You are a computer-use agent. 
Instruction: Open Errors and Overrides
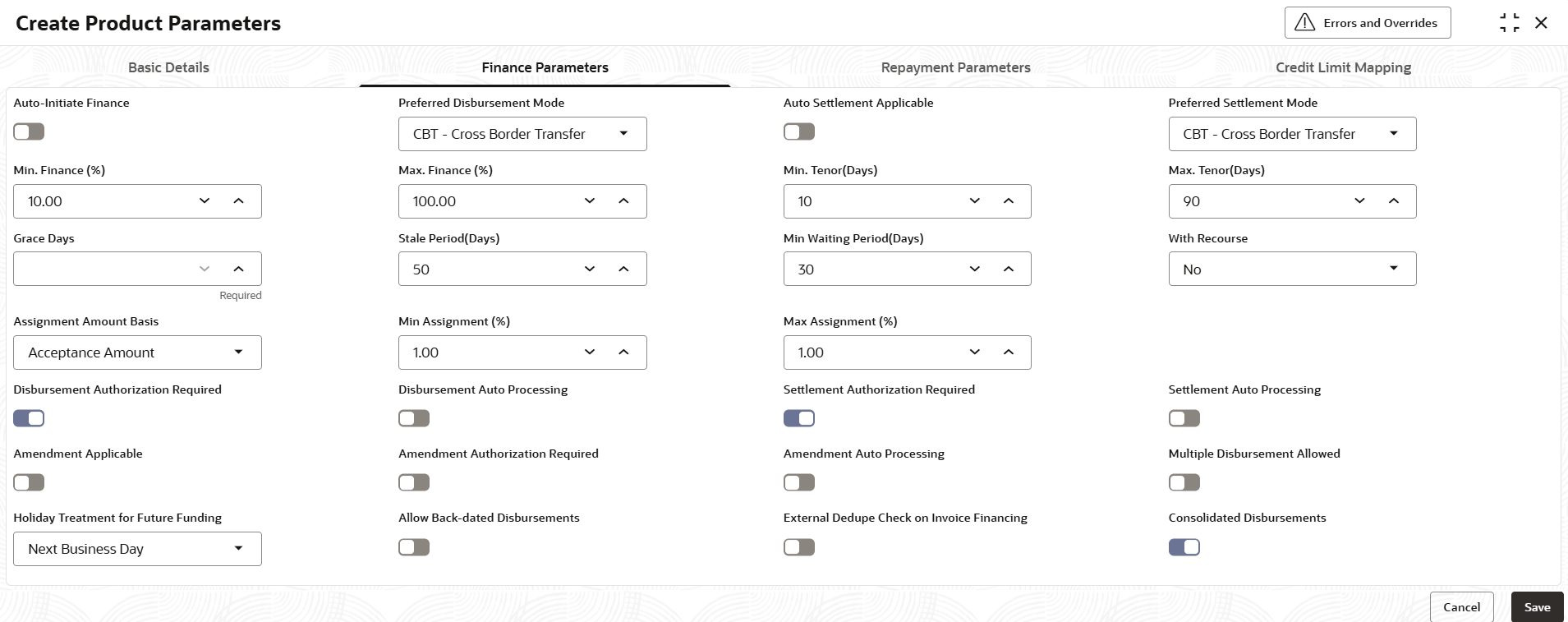point(1368,23)
